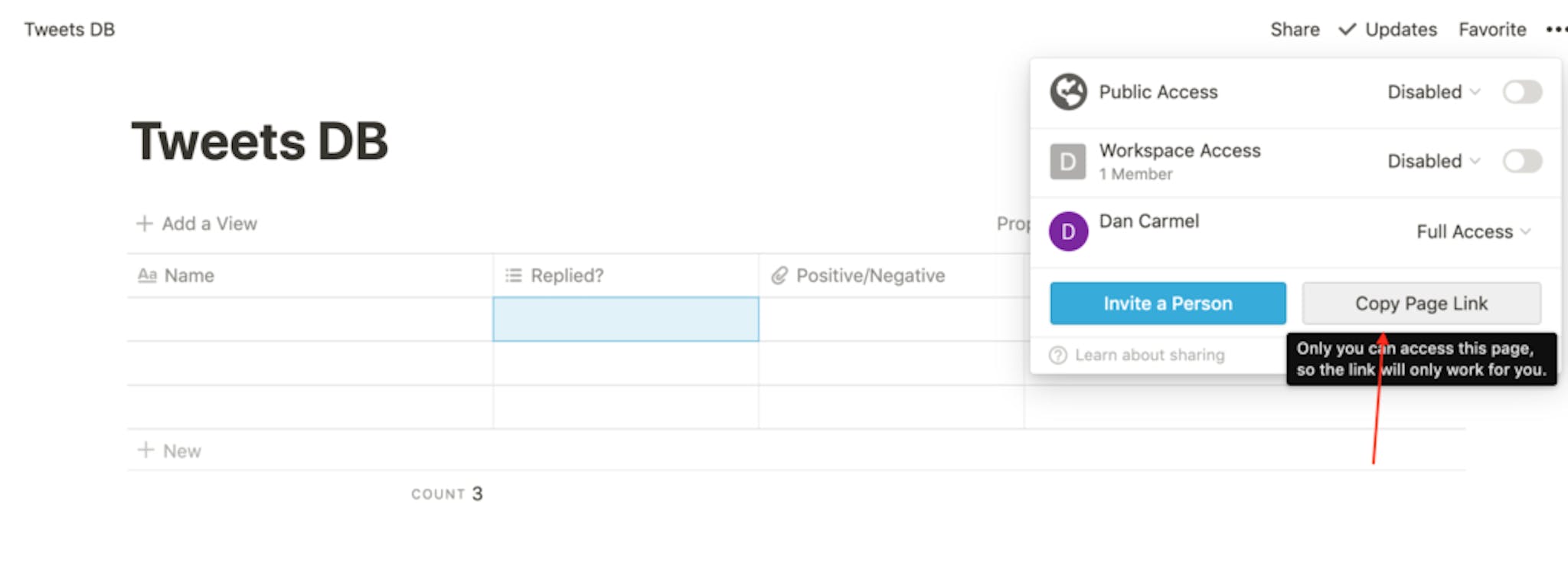The height and width of the screenshot is (564, 1568).
Task: Open the Updates menu
Action: [x=1388, y=30]
